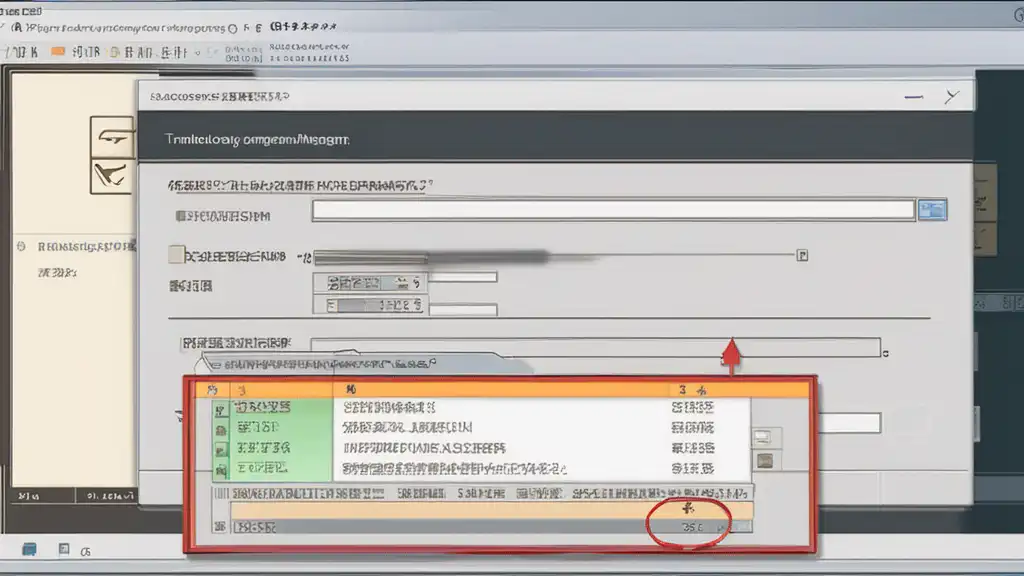Screen dimensions: 1024x576
Task: Click the dialog's horizontal slider track
Action: click(x=554, y=256)
